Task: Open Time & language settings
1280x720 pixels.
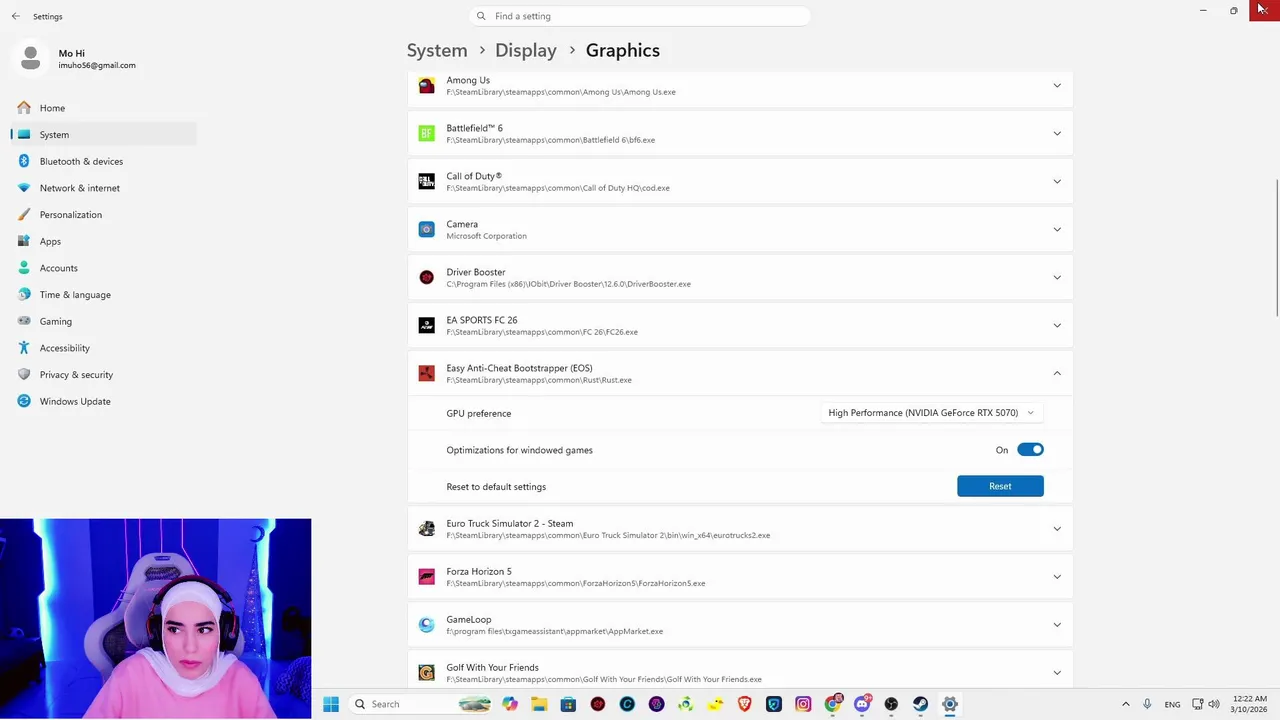Action: [104, 295]
